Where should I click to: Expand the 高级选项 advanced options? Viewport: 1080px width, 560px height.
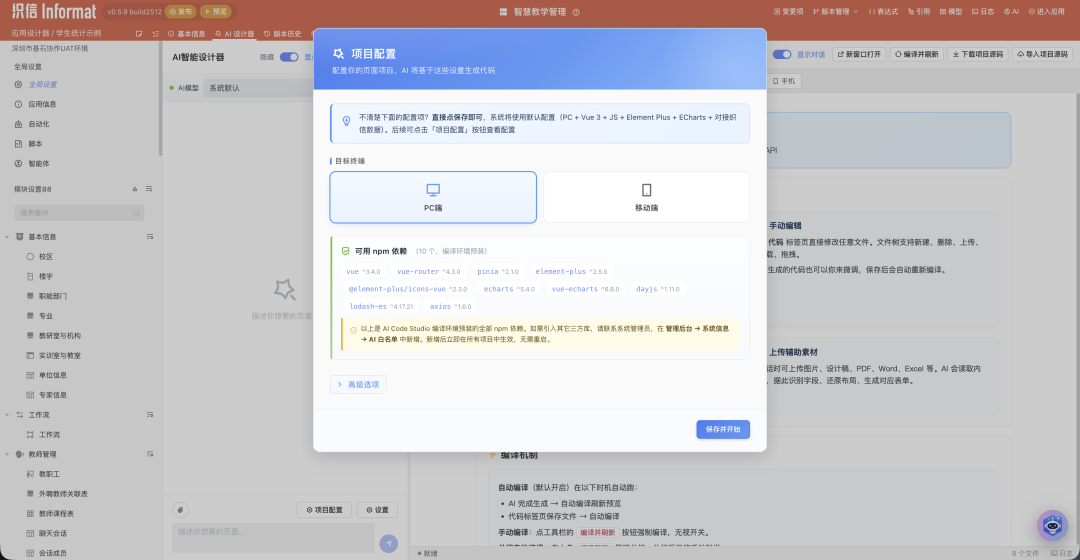click(358, 384)
